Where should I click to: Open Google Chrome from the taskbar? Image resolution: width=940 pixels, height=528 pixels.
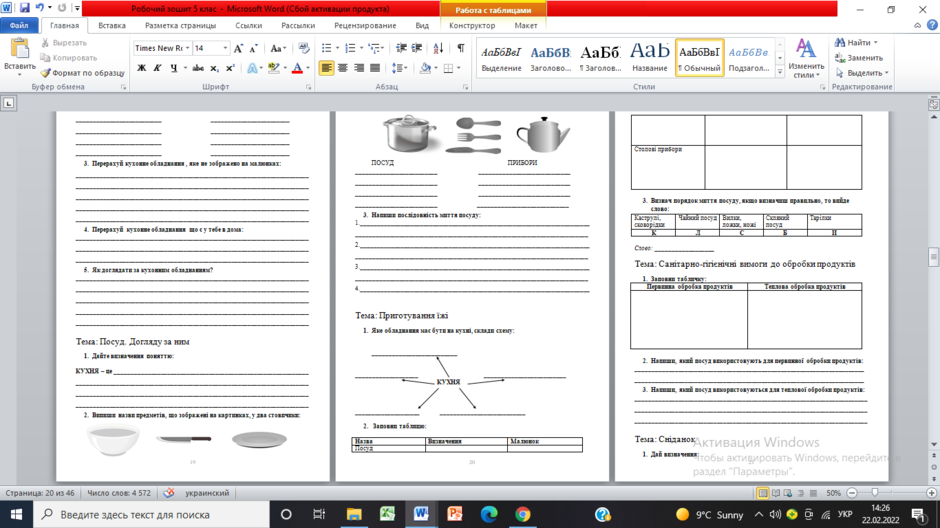click(523, 514)
